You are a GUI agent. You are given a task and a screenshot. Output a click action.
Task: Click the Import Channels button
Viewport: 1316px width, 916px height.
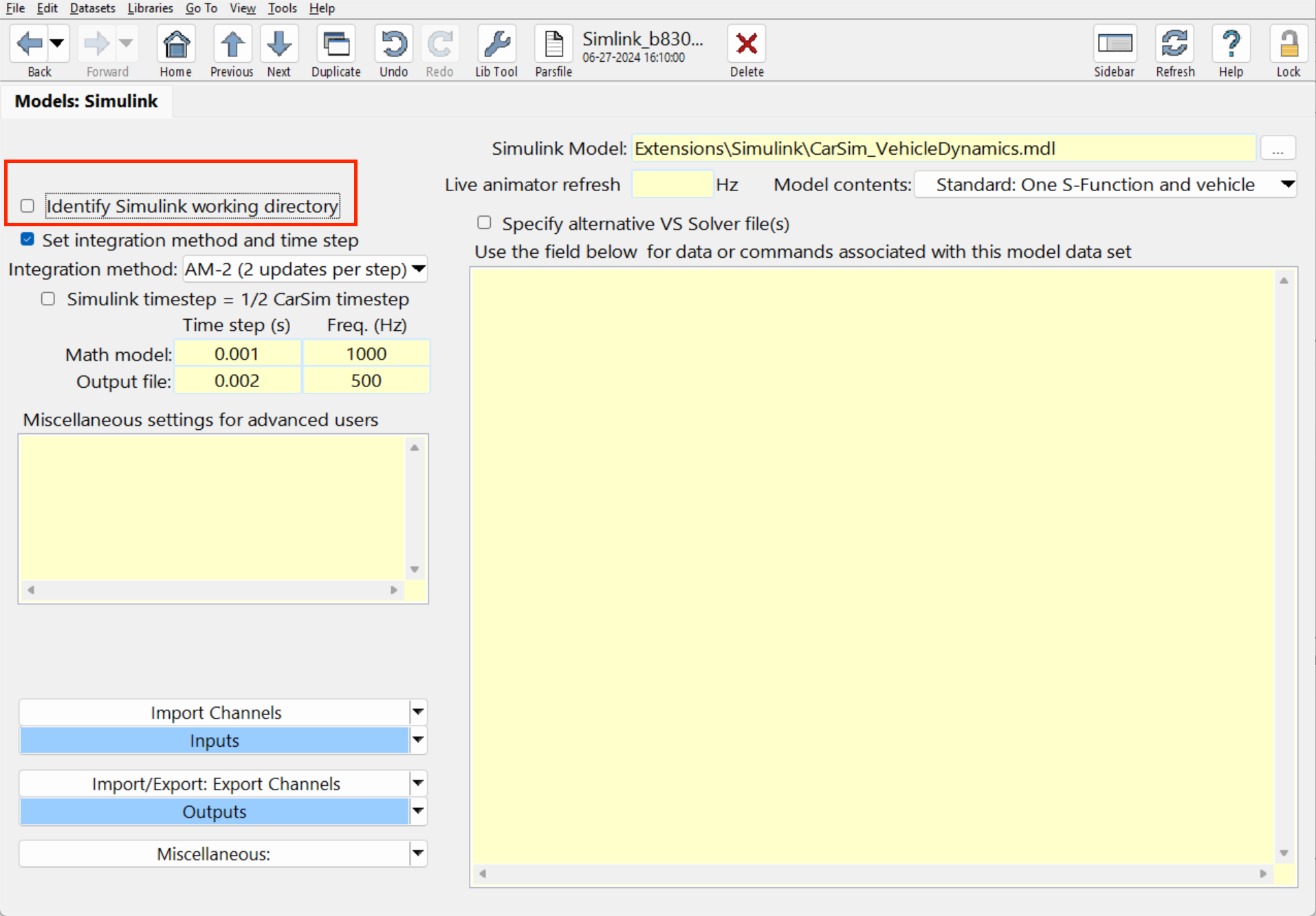(x=215, y=712)
